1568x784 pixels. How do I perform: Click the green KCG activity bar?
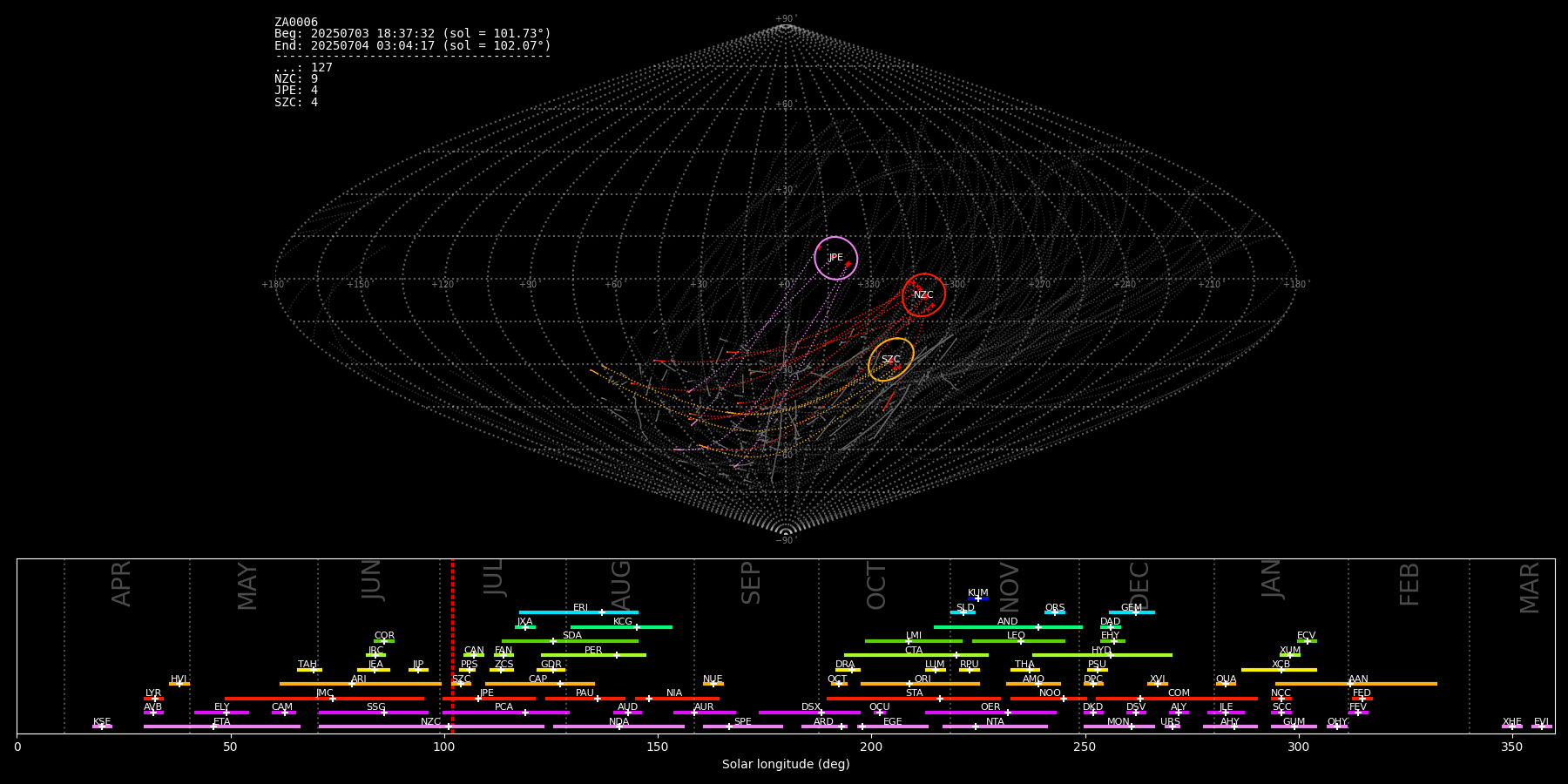(x=621, y=626)
